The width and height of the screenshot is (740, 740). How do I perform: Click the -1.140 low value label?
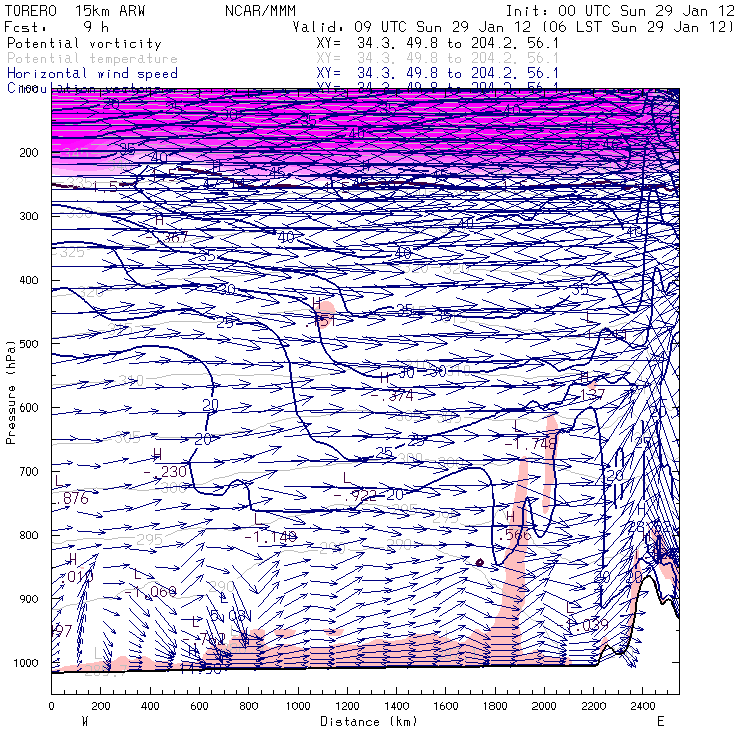click(271, 537)
